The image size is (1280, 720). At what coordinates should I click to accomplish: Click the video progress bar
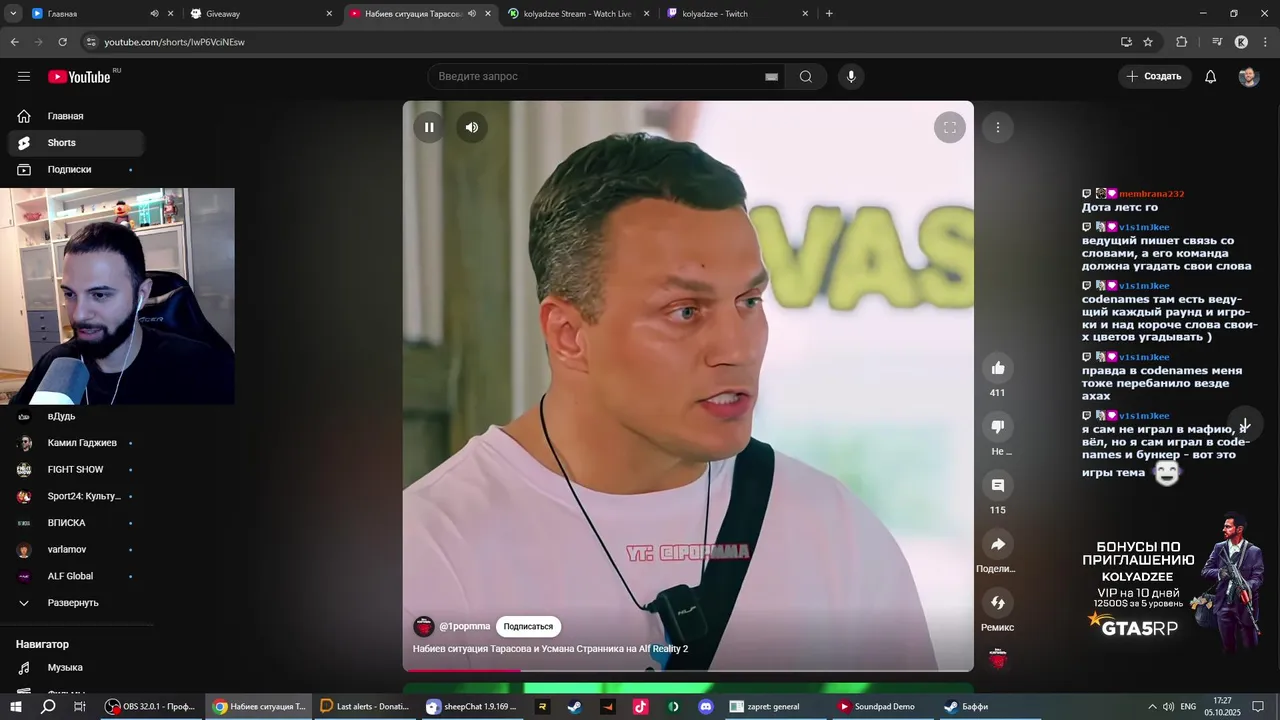pyautogui.click(x=688, y=670)
